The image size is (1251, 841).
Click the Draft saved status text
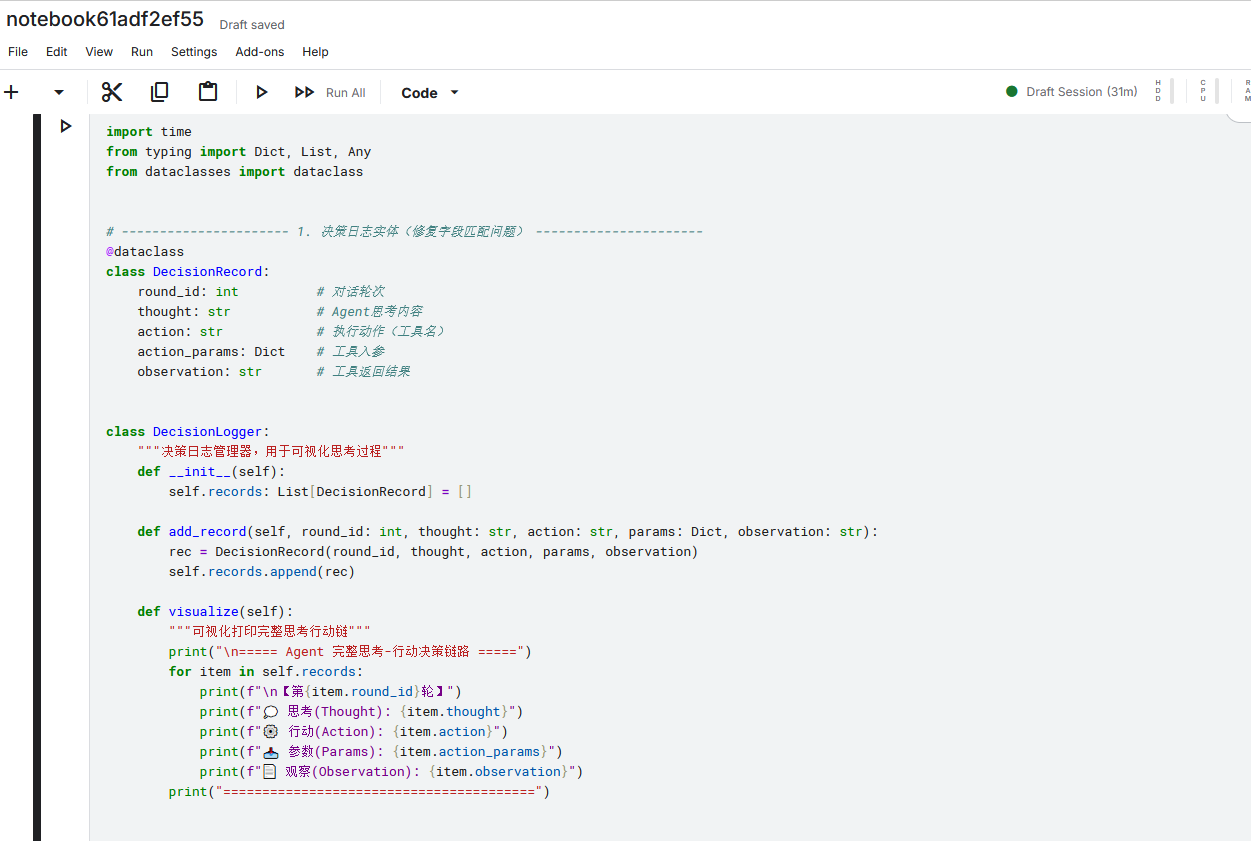[252, 25]
